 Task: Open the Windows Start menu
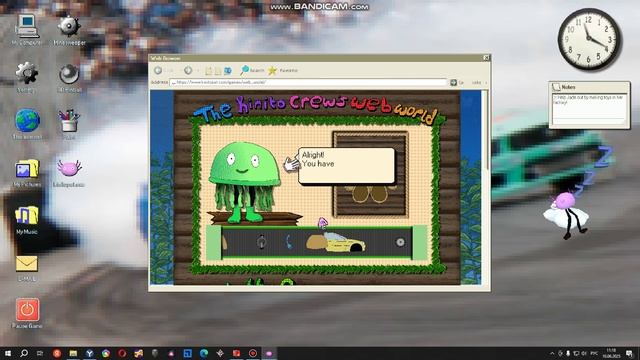8,353
